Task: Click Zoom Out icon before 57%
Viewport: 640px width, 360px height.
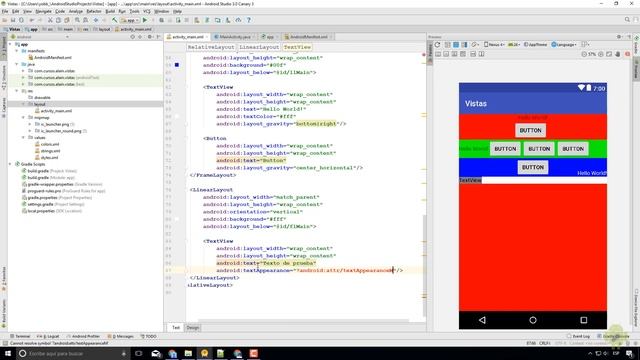Action: tap(584, 54)
